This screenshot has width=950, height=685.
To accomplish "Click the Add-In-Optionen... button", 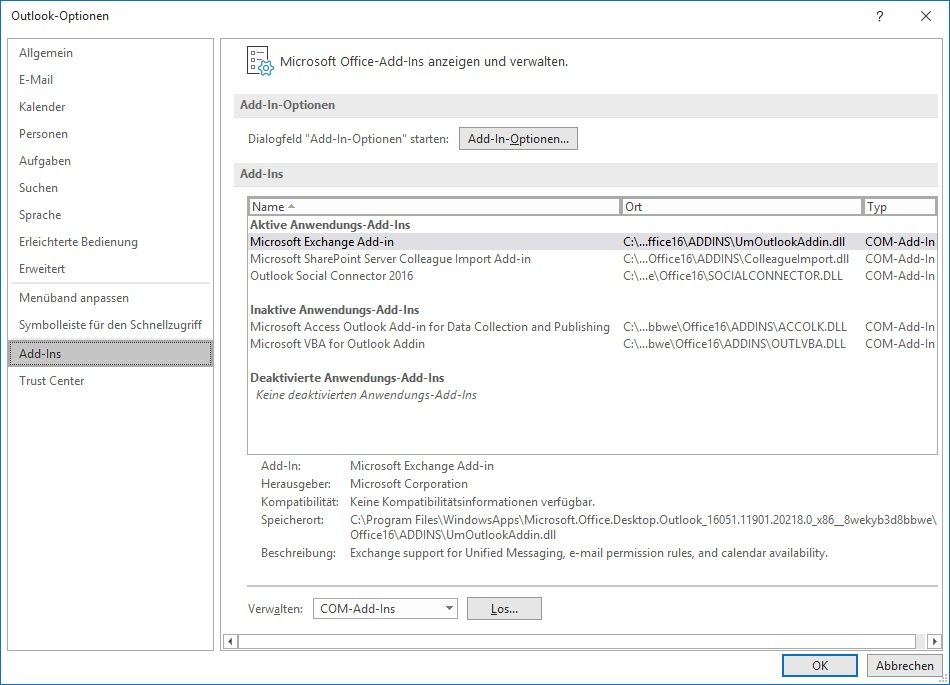I will [x=518, y=139].
